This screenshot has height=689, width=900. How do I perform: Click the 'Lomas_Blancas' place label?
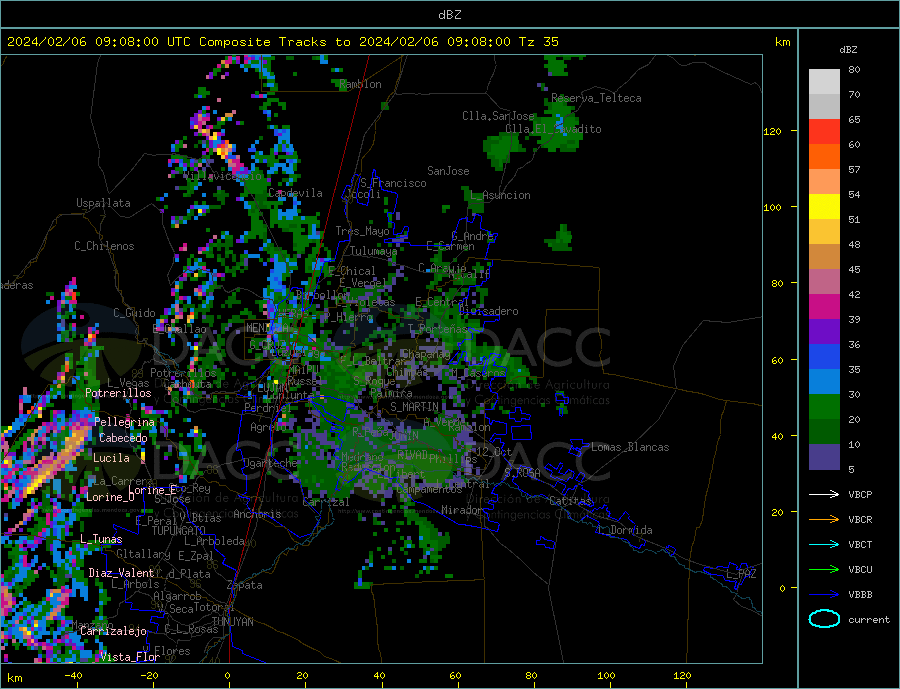coord(630,447)
